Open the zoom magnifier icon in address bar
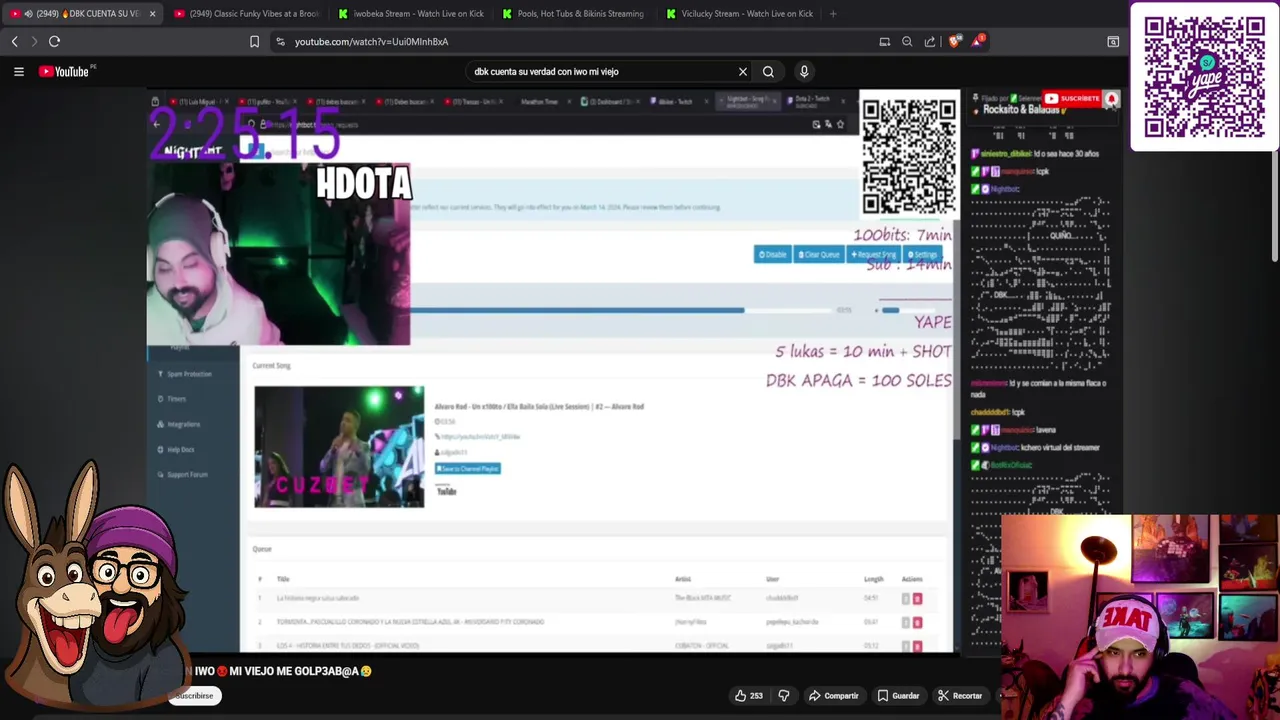Screen dimensions: 1280x720 (907, 41)
